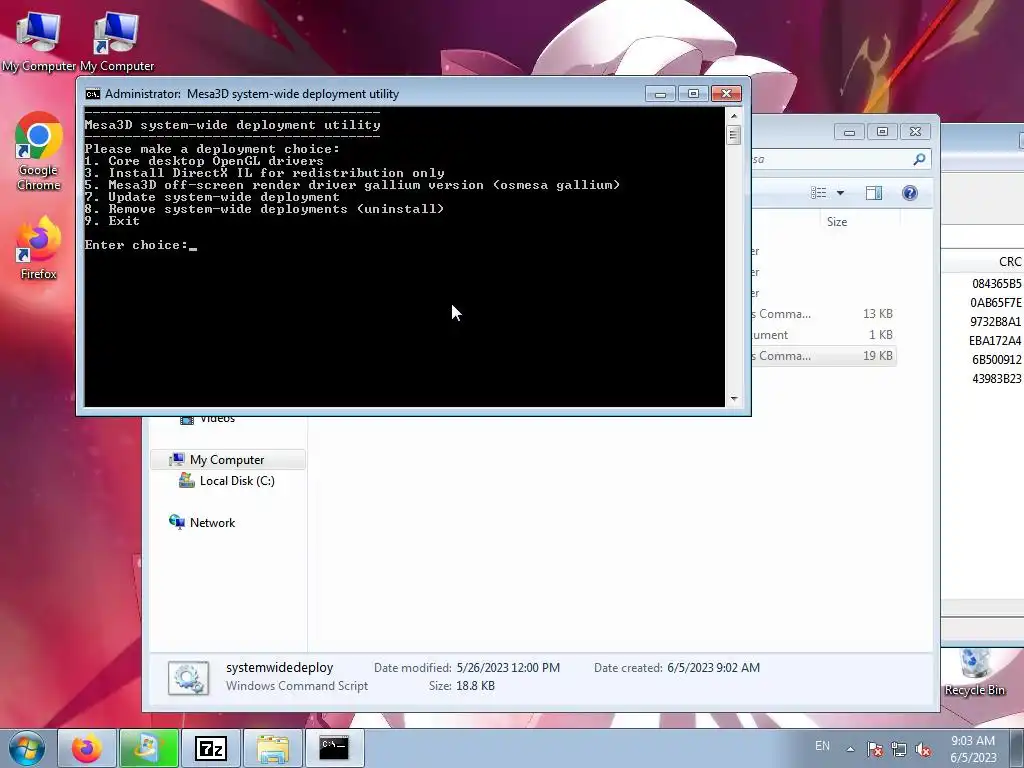The image size is (1024, 768).
Task: Click the console scrollbar thumb
Action: tap(734, 135)
